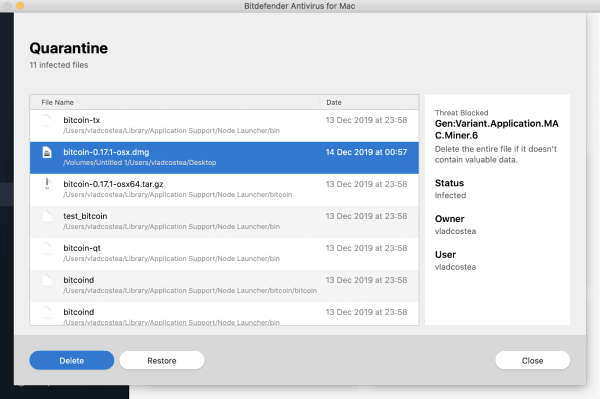The width and height of the screenshot is (600, 399).
Task: Click the 11 infected files label
Action: (59, 65)
